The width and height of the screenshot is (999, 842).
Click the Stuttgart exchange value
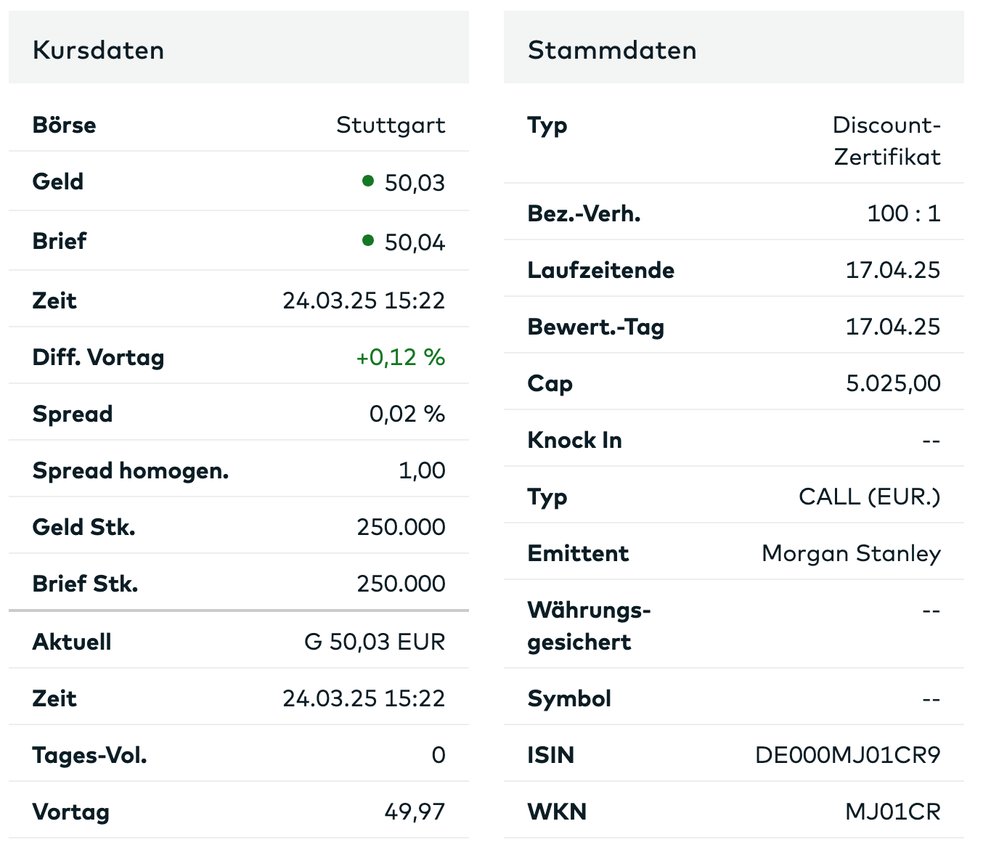pyautogui.click(x=391, y=126)
